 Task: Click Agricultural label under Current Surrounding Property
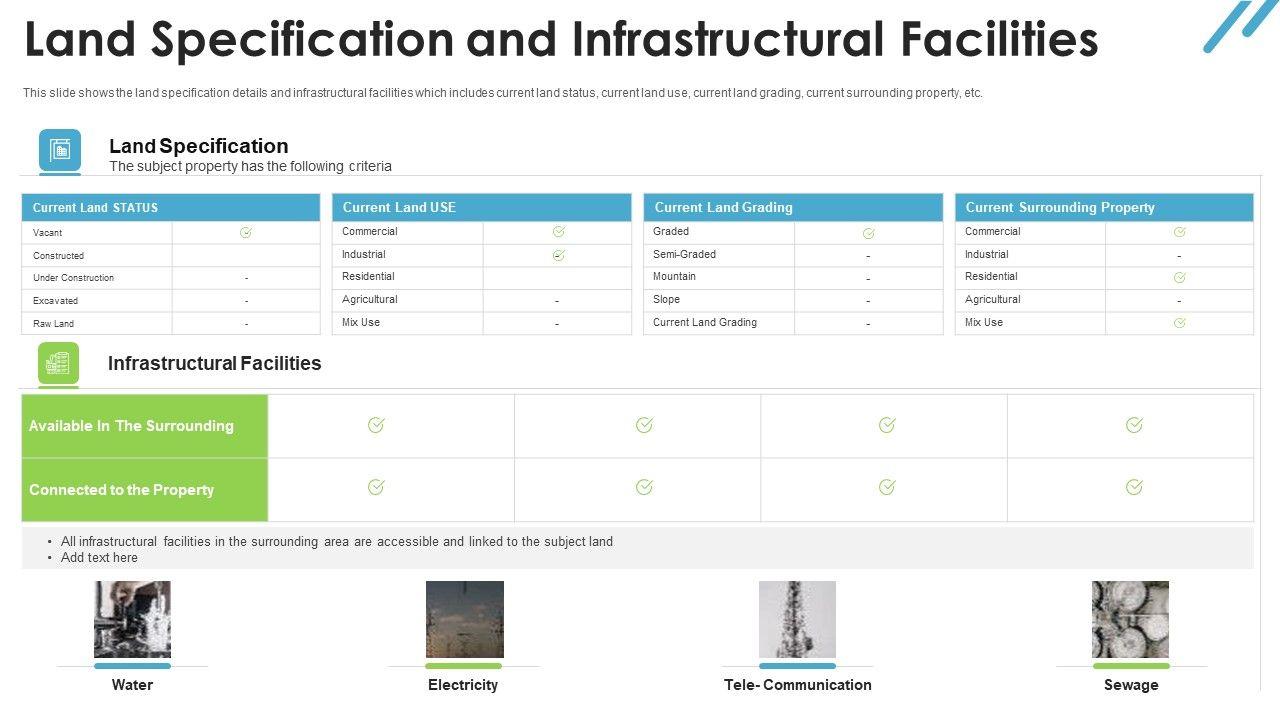click(x=993, y=300)
